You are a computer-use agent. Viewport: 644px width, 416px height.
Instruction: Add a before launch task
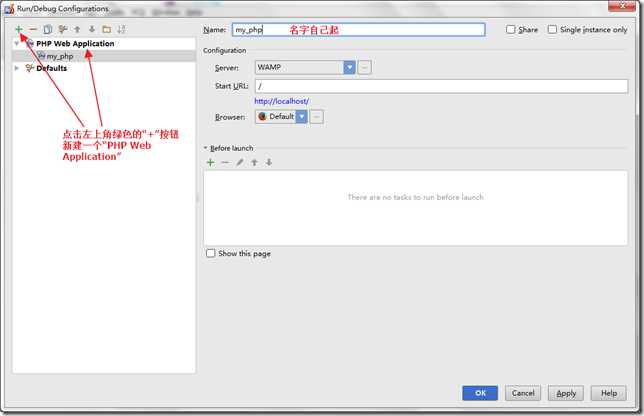[210, 162]
